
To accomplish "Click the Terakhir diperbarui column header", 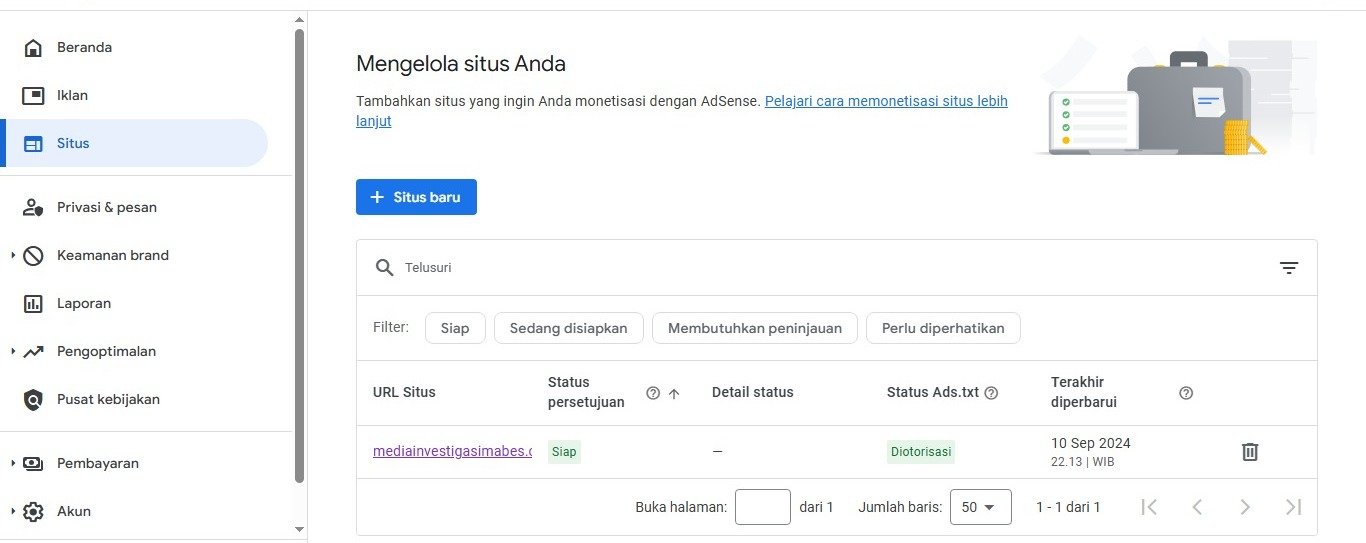I will 1084,392.
